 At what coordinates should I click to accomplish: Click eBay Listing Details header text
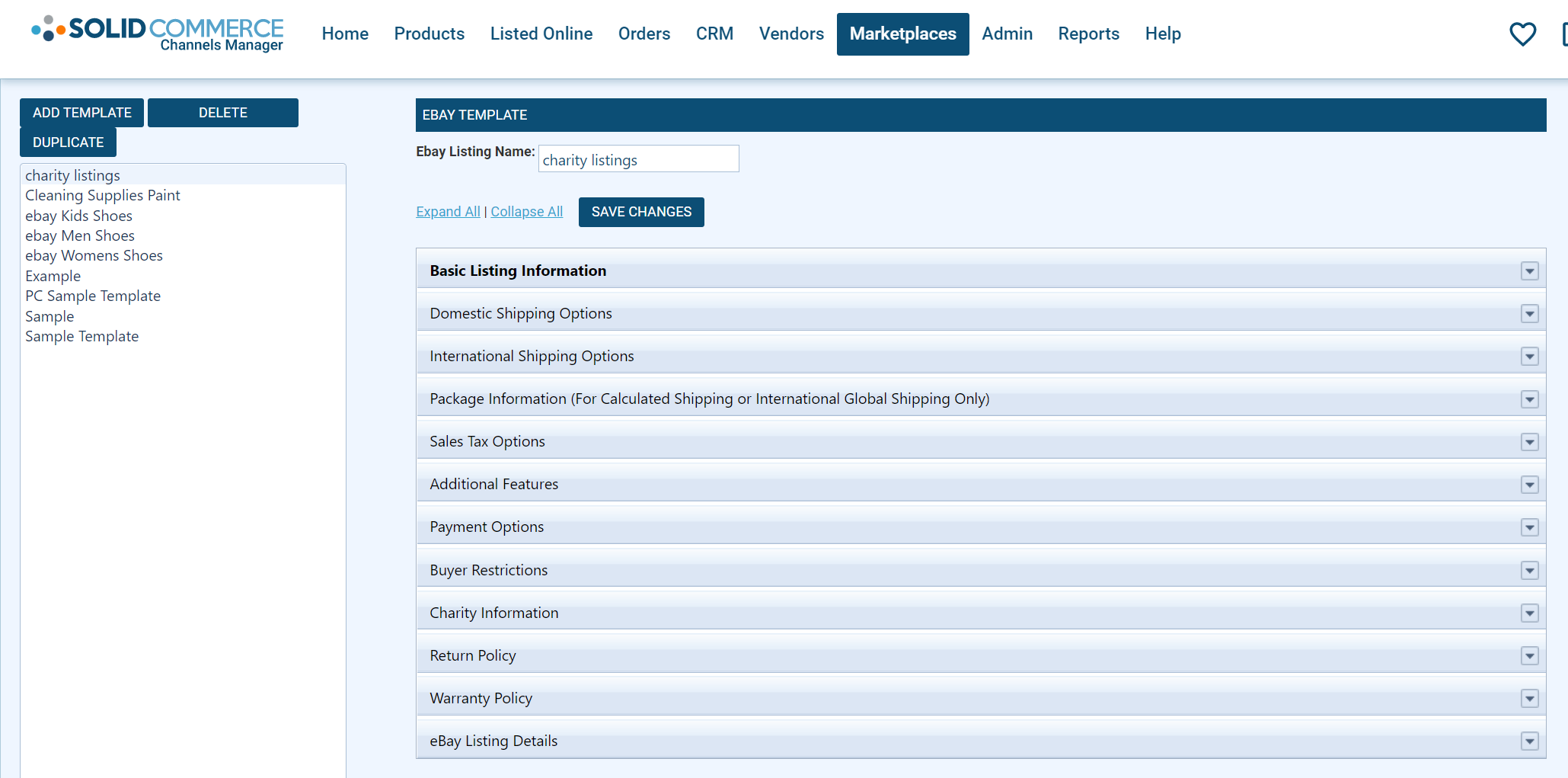click(x=493, y=741)
